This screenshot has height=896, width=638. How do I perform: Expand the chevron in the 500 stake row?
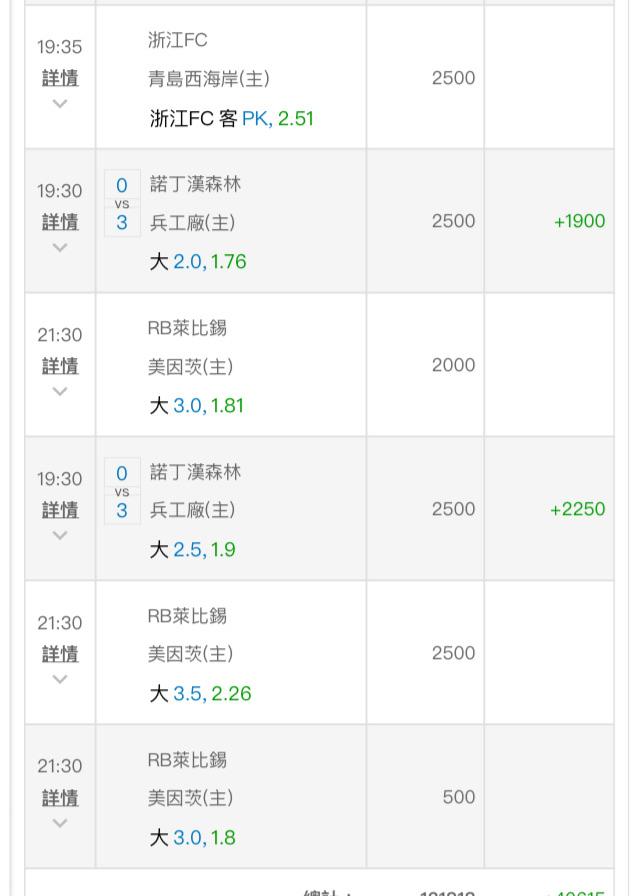pos(60,823)
